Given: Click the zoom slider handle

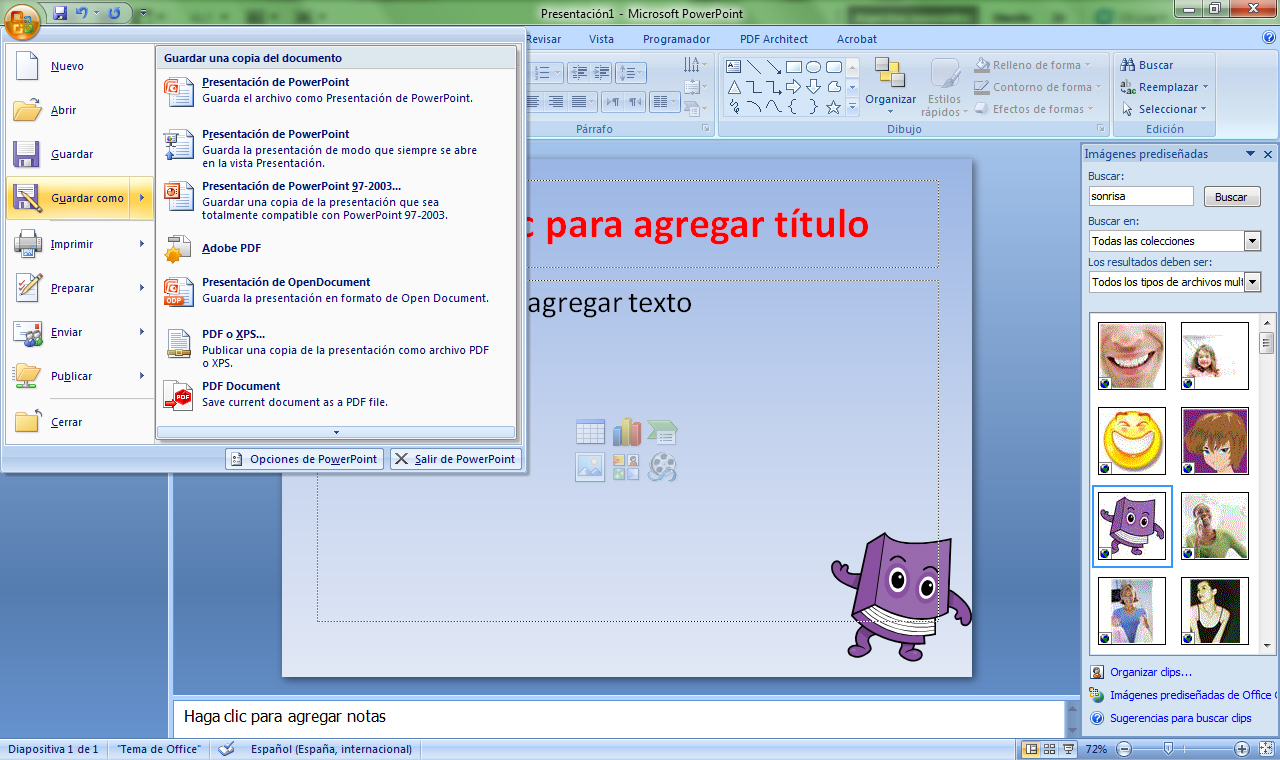Looking at the screenshot, I should point(1167,749).
